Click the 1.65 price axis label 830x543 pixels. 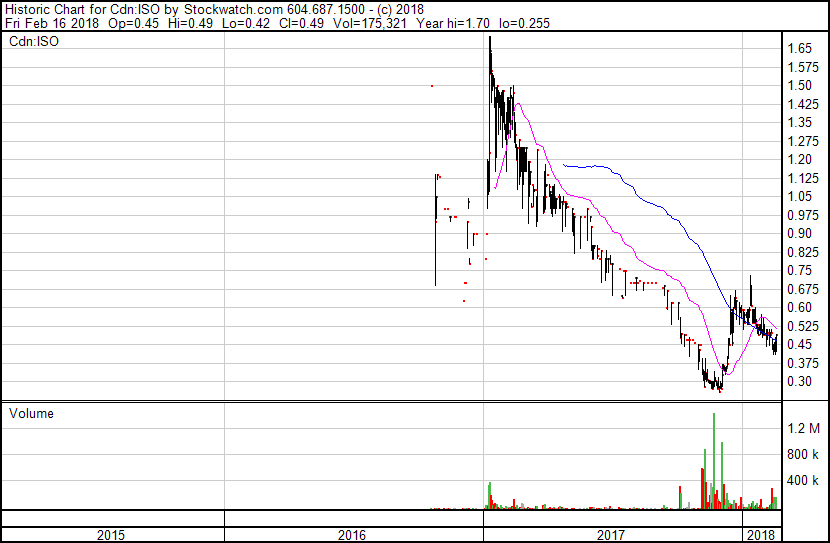(x=799, y=48)
